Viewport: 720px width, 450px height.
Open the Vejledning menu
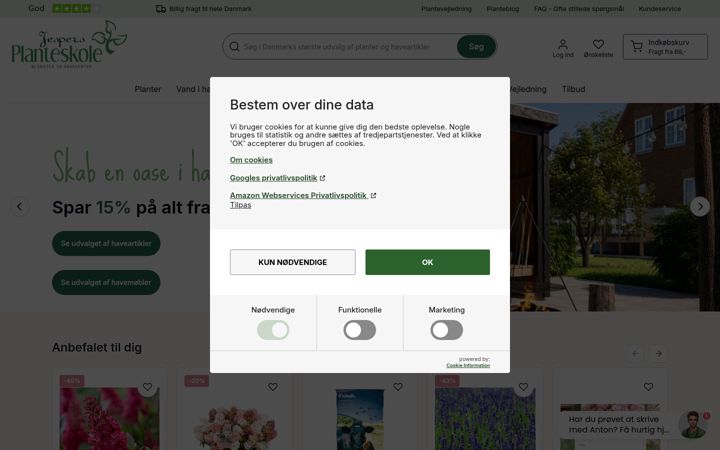(x=528, y=89)
